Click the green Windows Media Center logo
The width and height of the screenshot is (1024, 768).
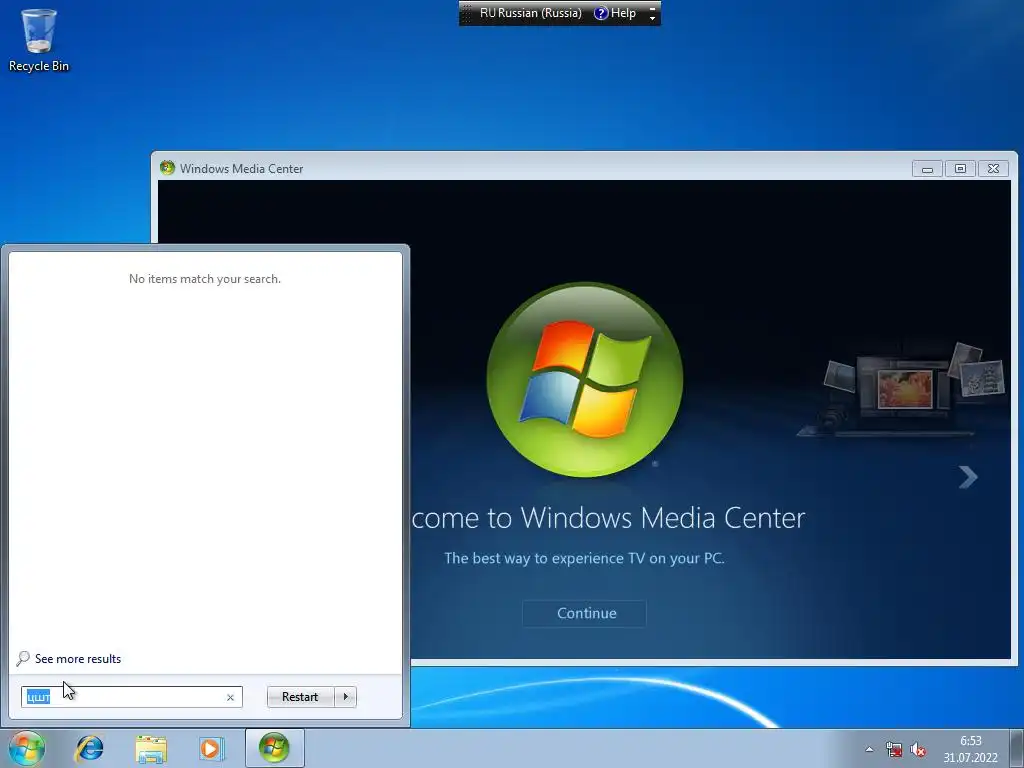pos(585,379)
